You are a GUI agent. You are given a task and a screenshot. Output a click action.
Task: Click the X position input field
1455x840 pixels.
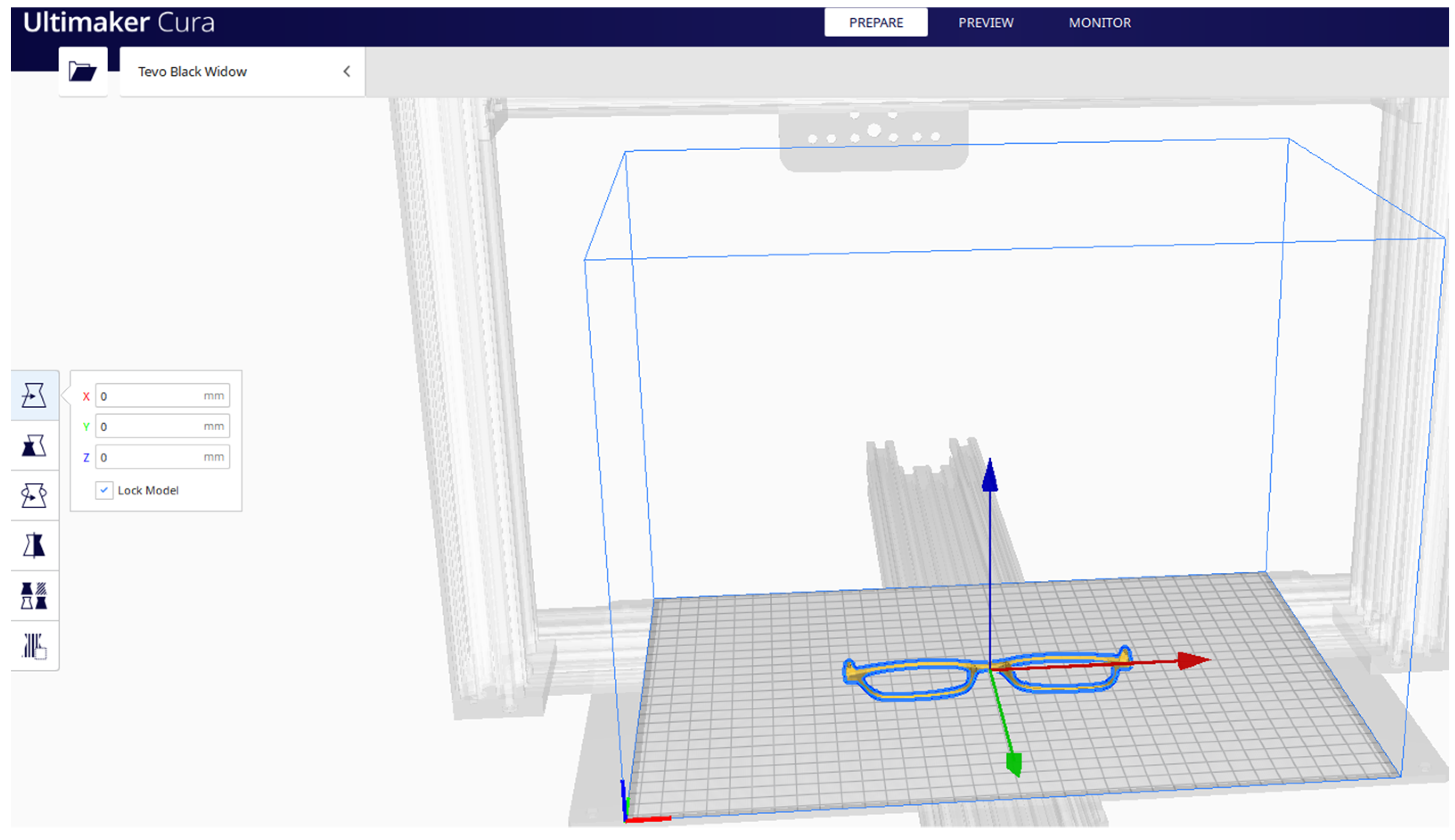point(150,396)
